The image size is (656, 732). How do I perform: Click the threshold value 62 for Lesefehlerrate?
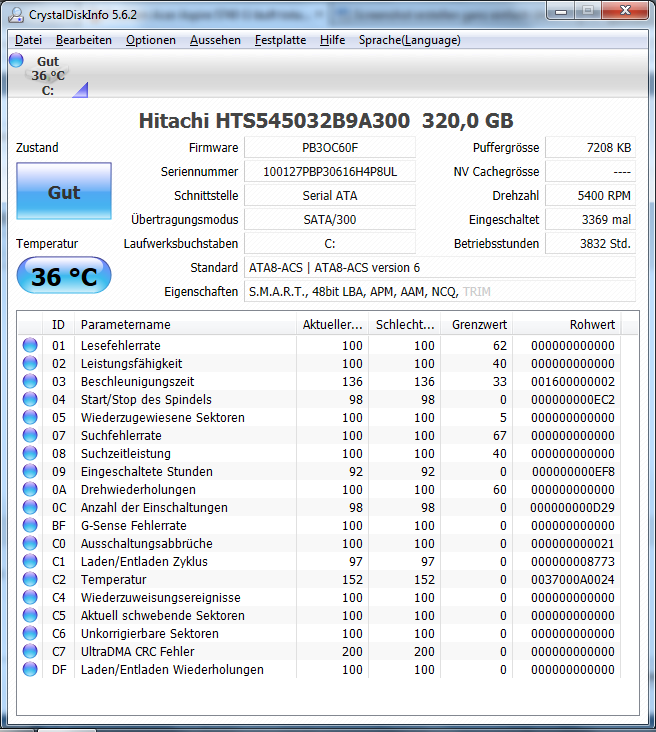[500, 345]
